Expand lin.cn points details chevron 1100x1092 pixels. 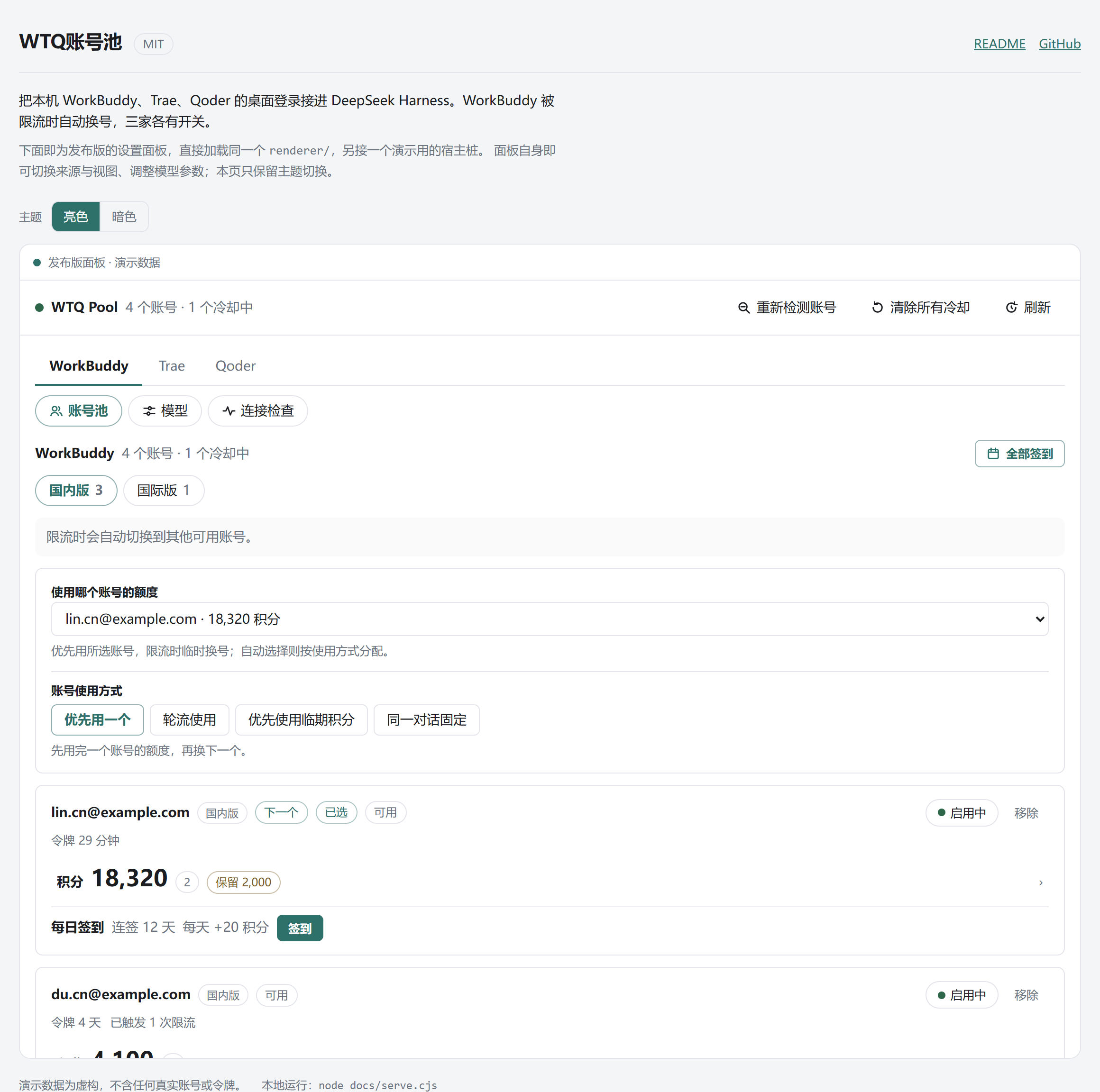click(1041, 883)
